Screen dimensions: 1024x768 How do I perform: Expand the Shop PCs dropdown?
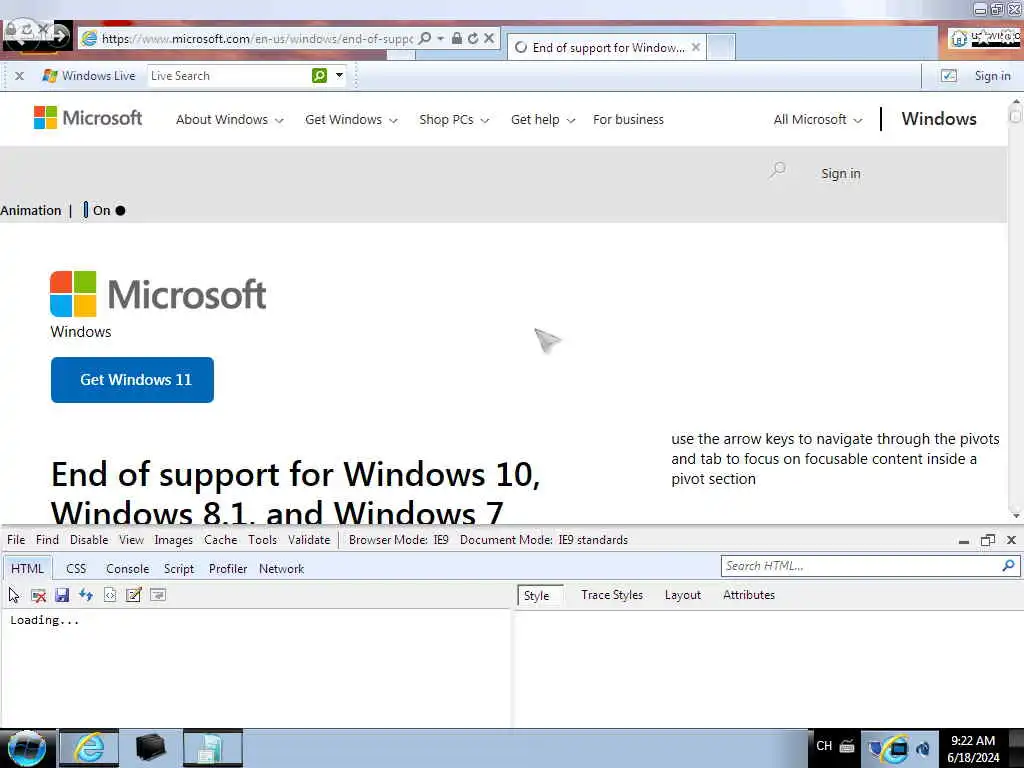454,120
